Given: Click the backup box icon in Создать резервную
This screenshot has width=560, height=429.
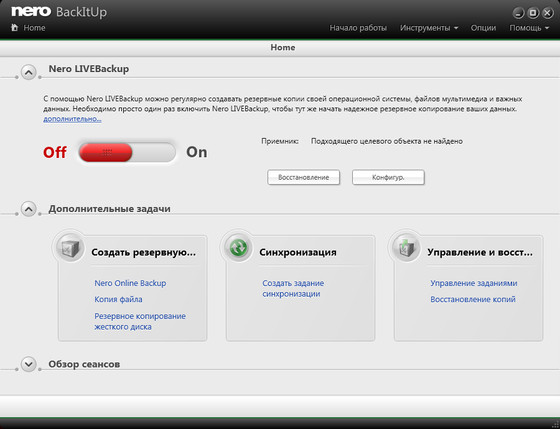Looking at the screenshot, I should click(x=70, y=248).
